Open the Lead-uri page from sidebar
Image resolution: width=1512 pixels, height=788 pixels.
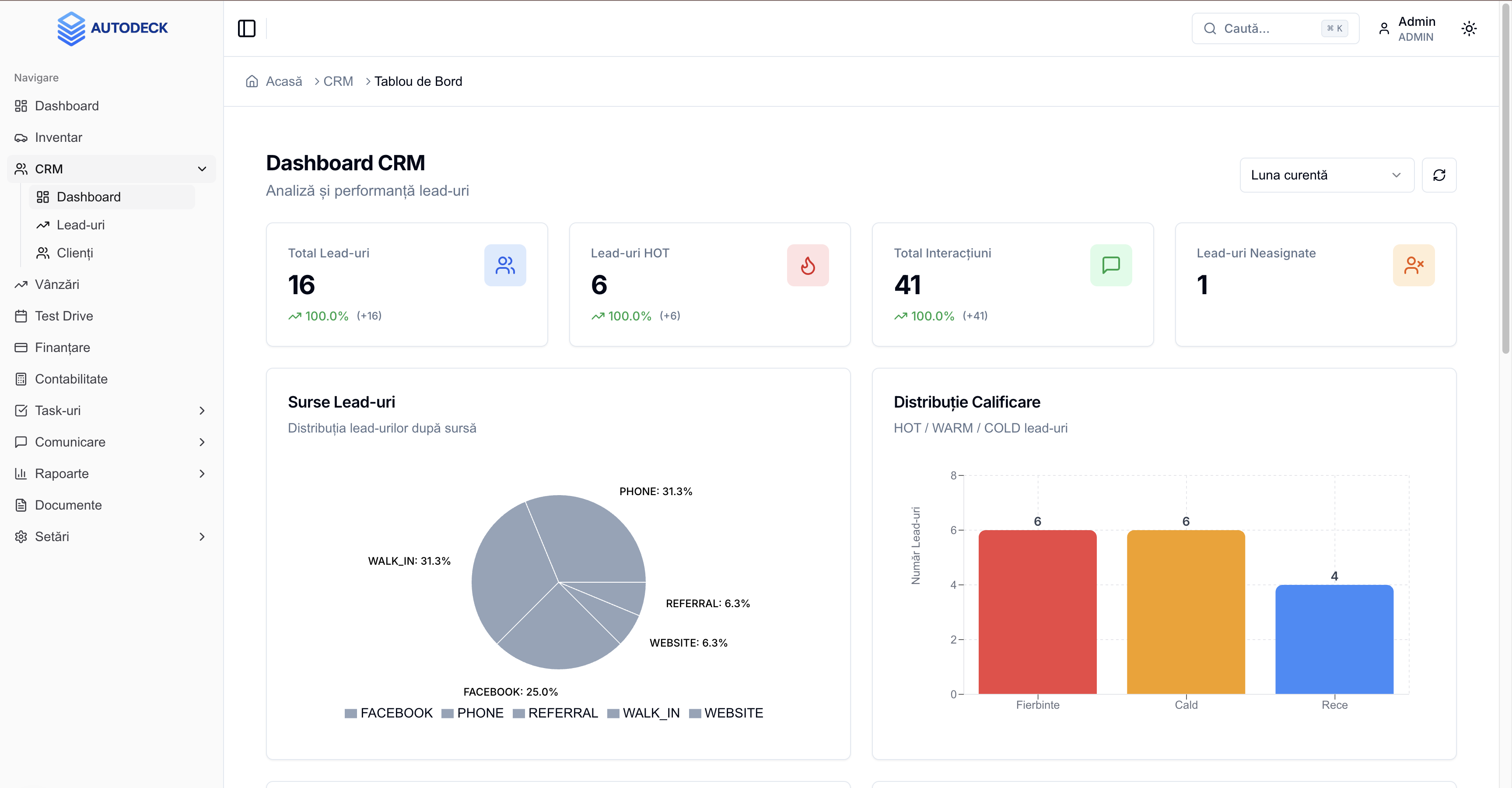pos(81,225)
